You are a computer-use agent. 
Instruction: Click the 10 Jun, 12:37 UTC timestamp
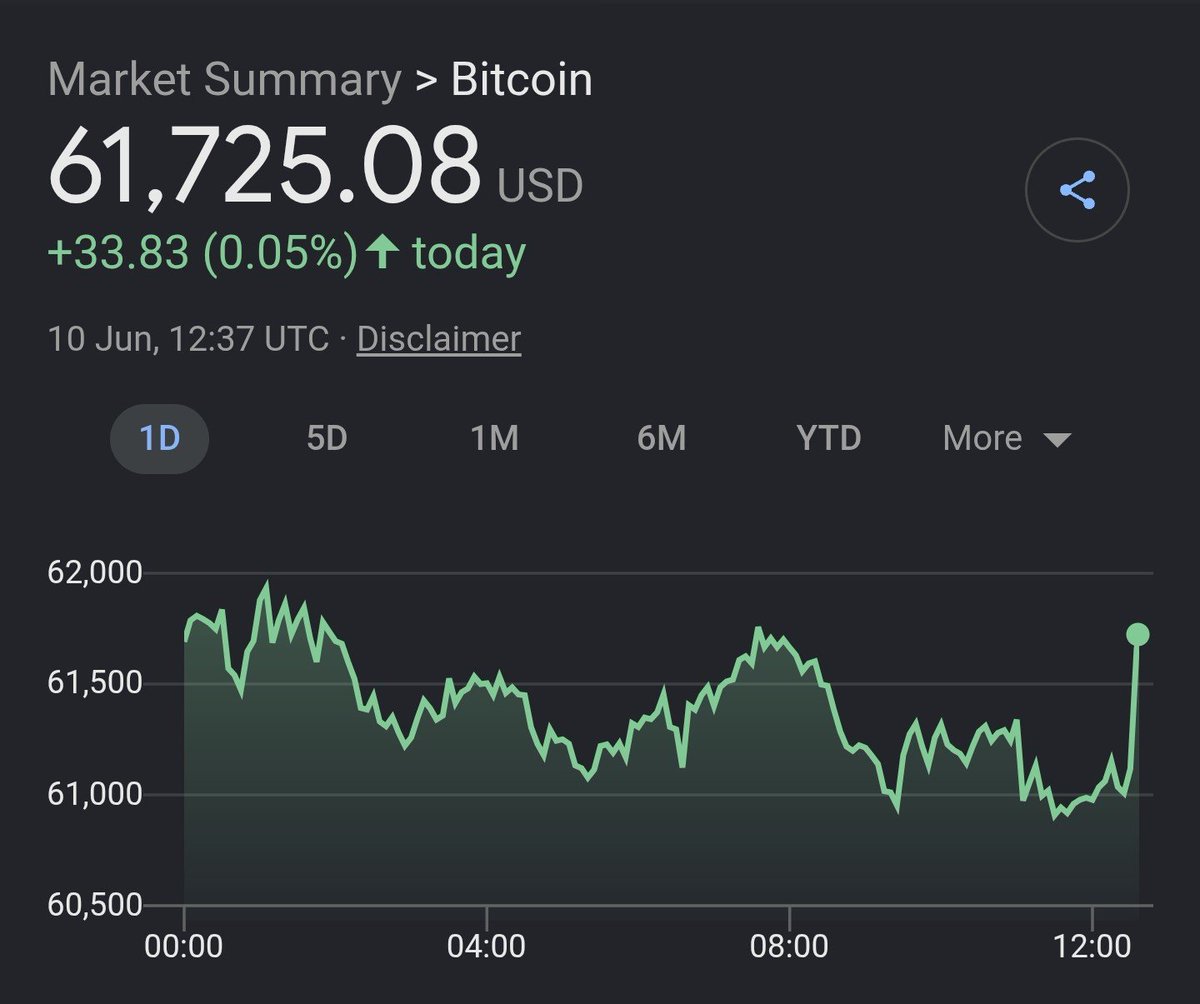pos(188,339)
